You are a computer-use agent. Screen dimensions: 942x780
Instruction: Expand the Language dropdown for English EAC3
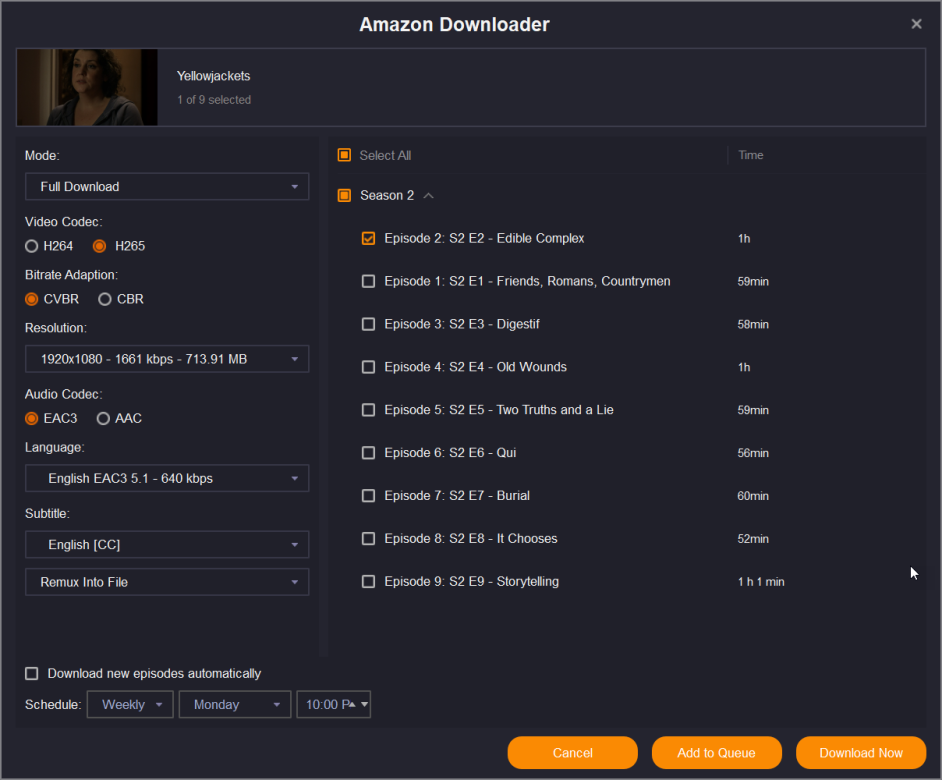pyautogui.click(x=166, y=479)
